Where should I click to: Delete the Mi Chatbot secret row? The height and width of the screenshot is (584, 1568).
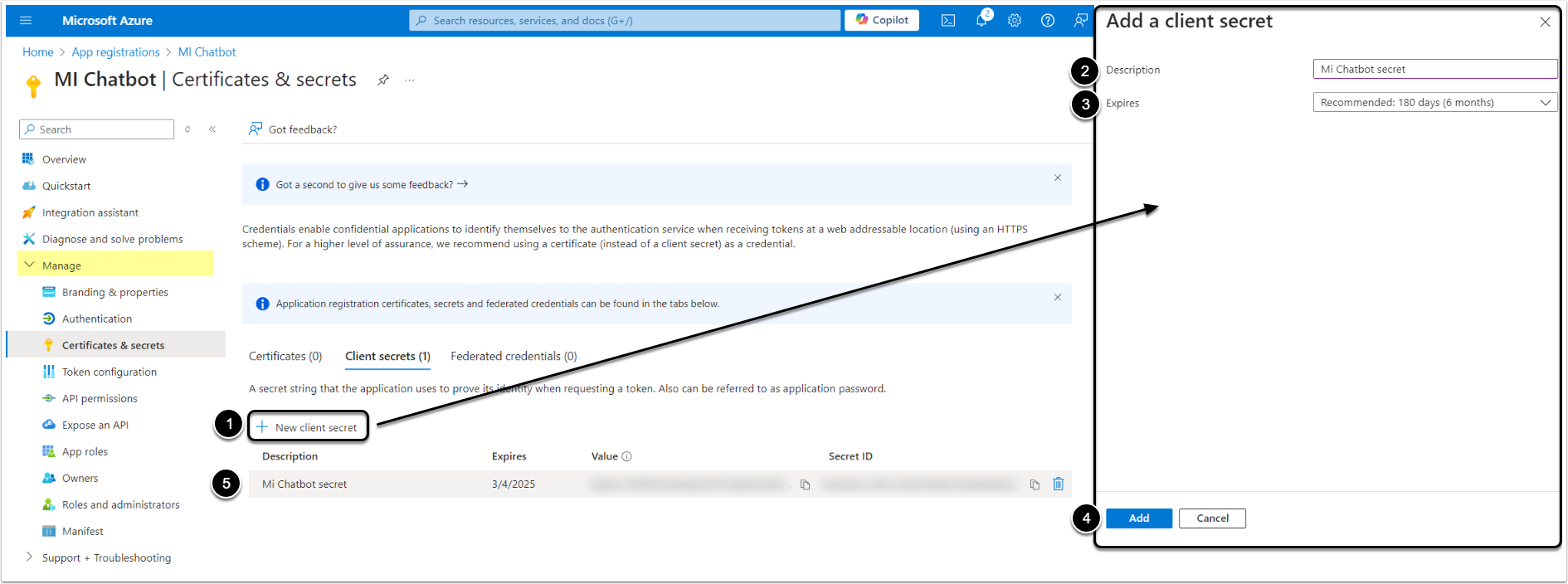click(1059, 484)
